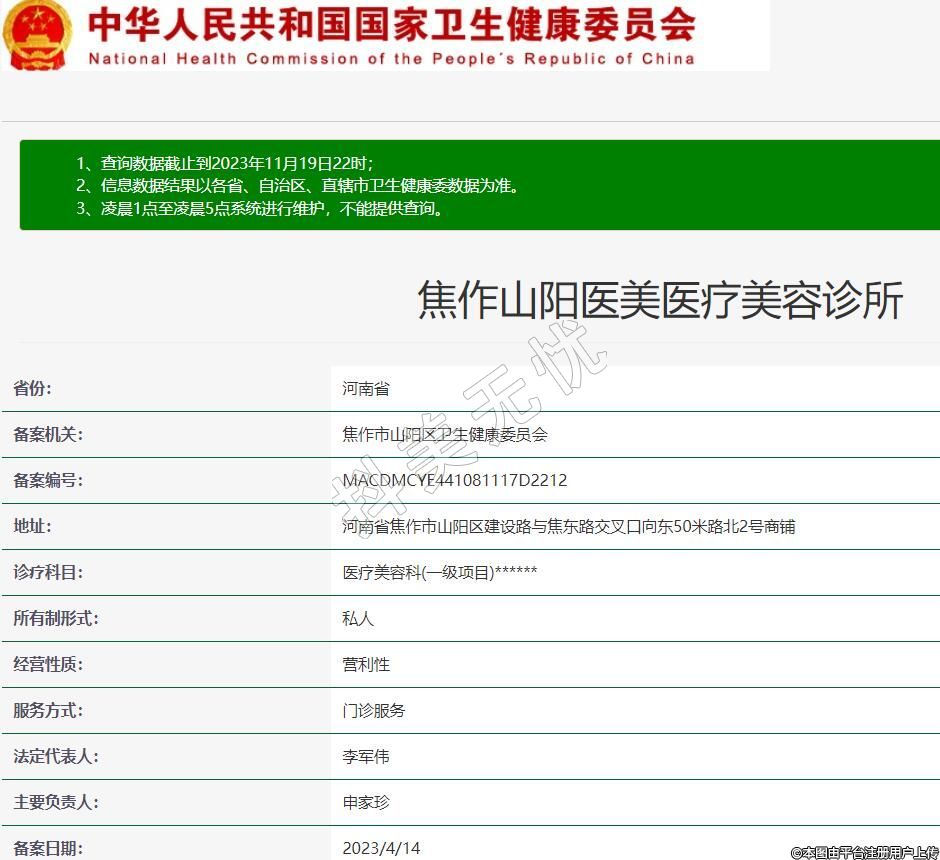The width and height of the screenshot is (940, 860).
Task: Click the Chinese commission title in header
Action: coord(391,24)
